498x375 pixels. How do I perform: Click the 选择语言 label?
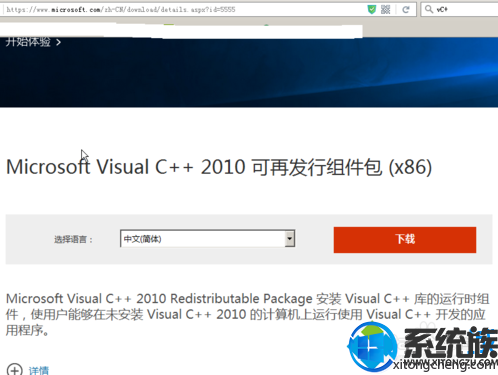[x=73, y=239]
